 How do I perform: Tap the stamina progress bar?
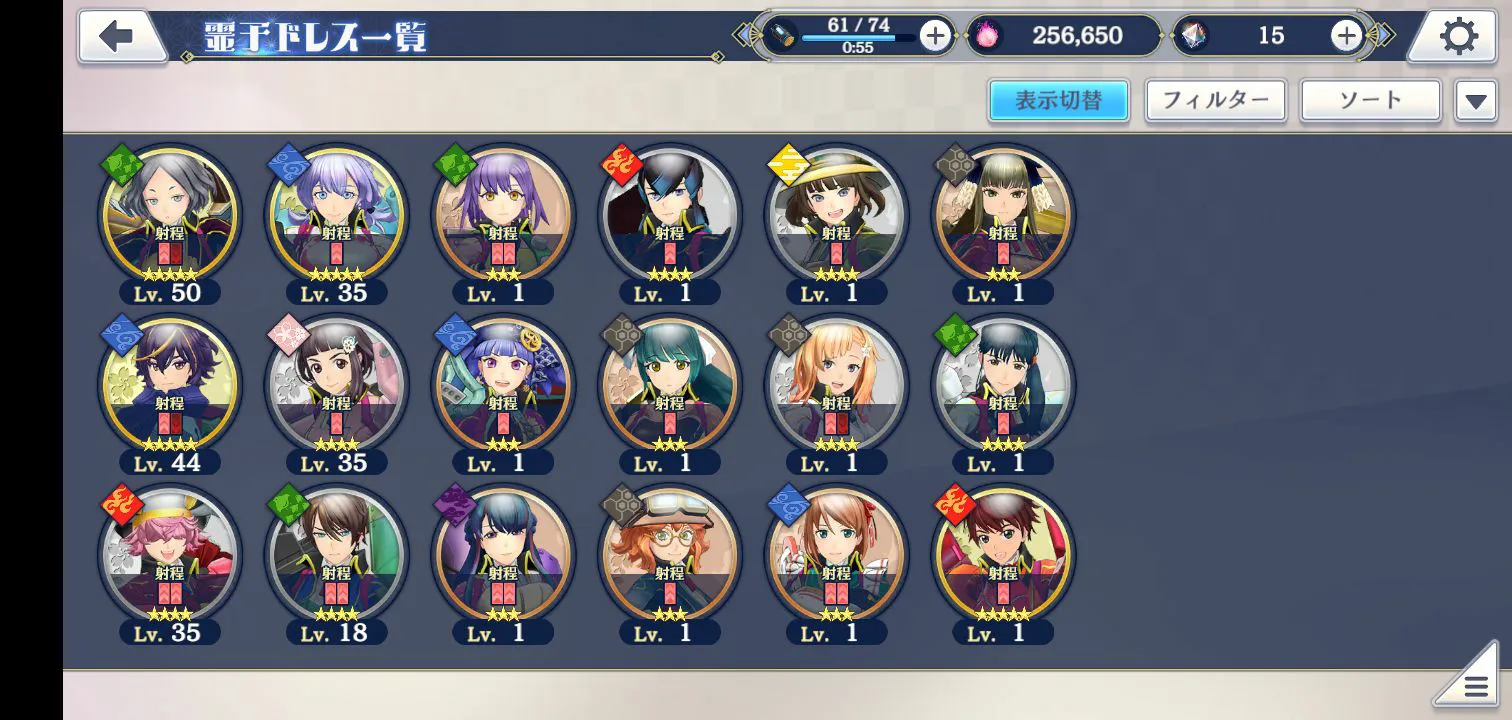[x=858, y=39]
